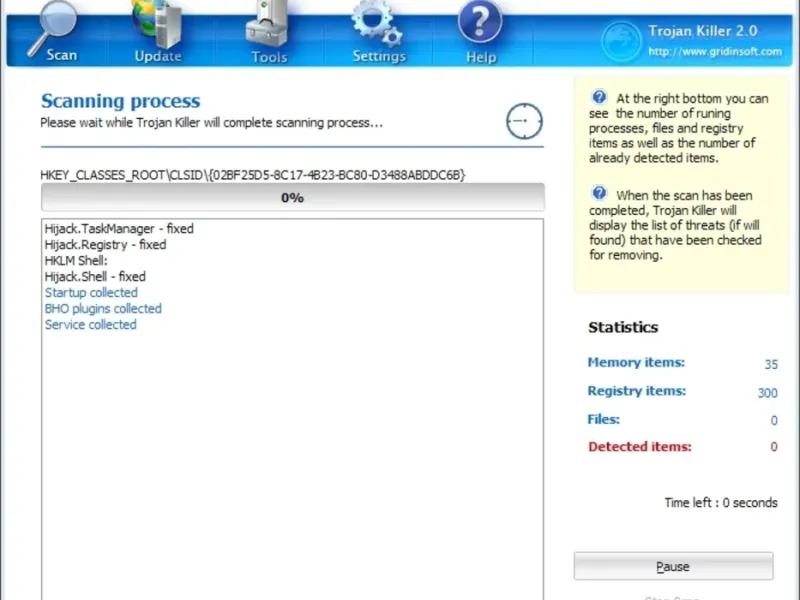Switch to the Tools label tab
Viewport: 800px width, 600px height.
point(269,57)
